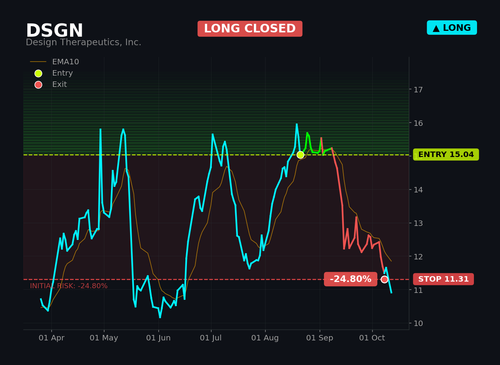This screenshot has width=500, height=365.
Task: Click the 01 Oct date label
Action: pos(372,338)
